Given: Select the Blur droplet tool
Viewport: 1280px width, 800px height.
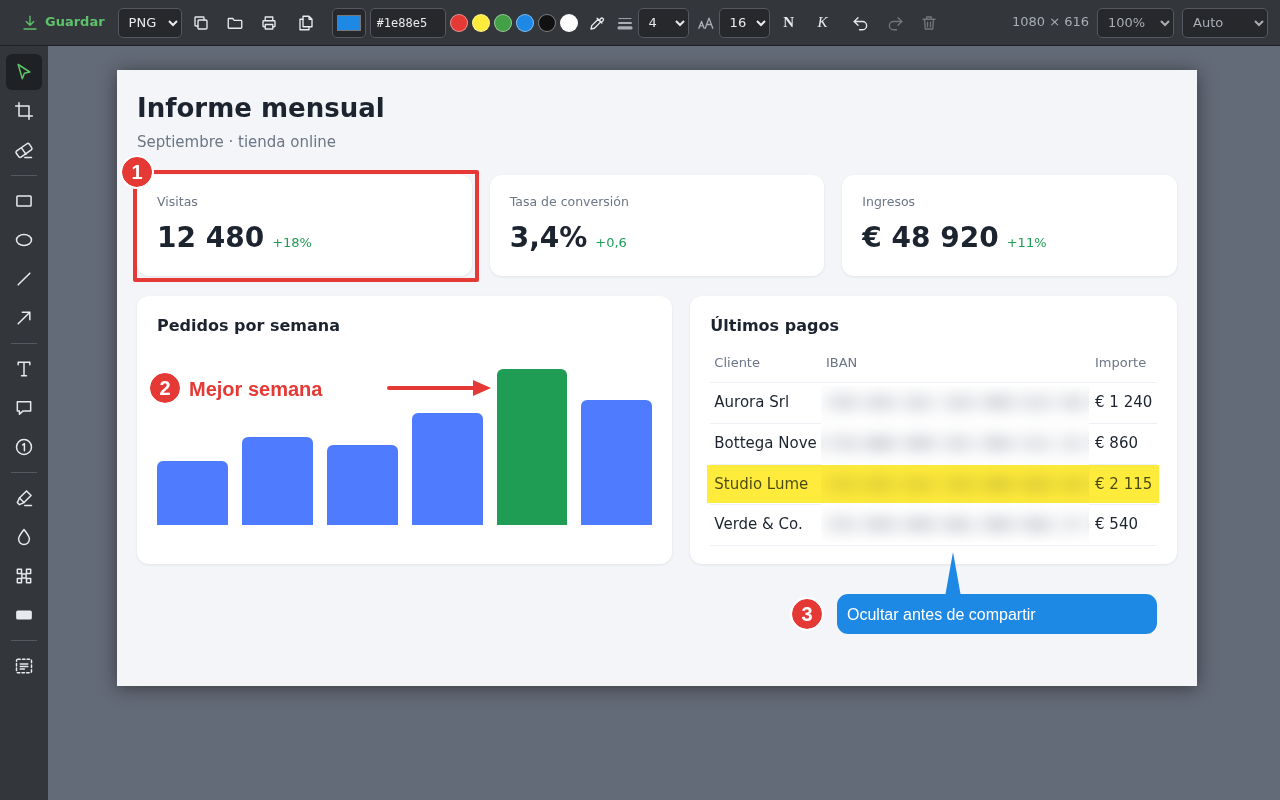Looking at the screenshot, I should coord(24,537).
